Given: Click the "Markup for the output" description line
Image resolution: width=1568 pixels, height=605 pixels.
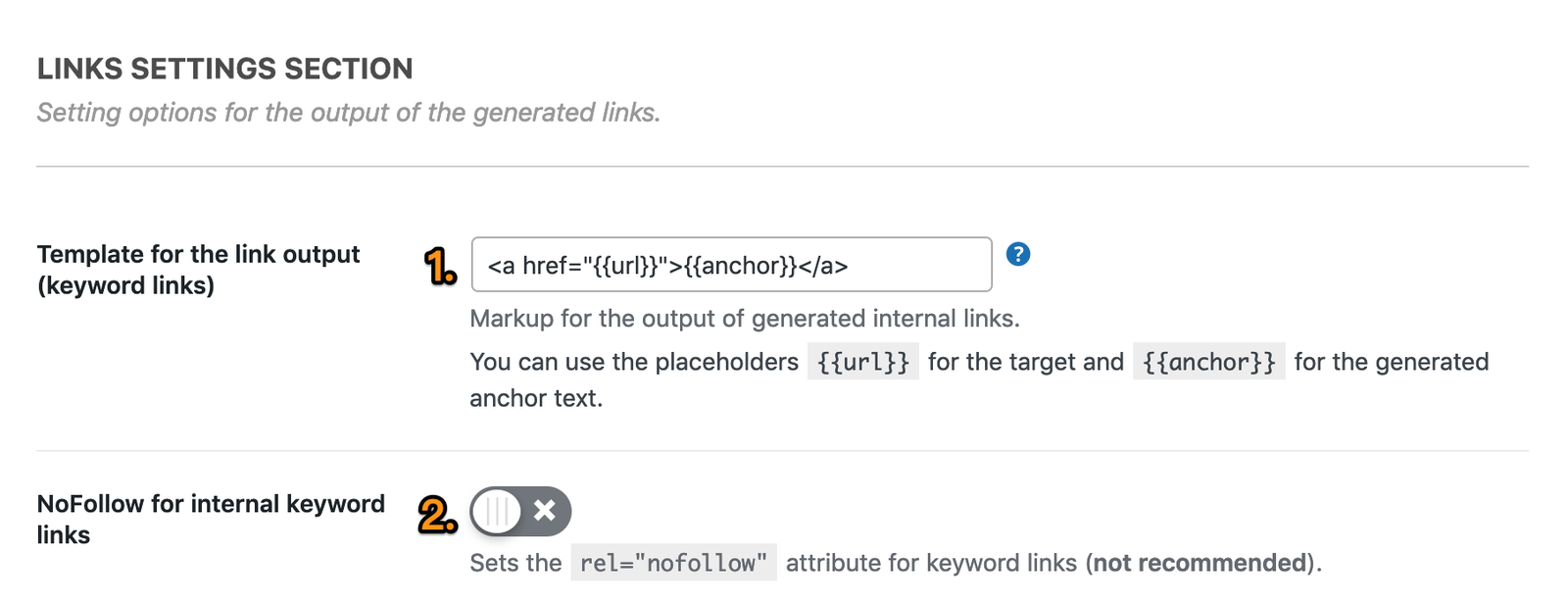Looking at the screenshot, I should tap(745, 319).
